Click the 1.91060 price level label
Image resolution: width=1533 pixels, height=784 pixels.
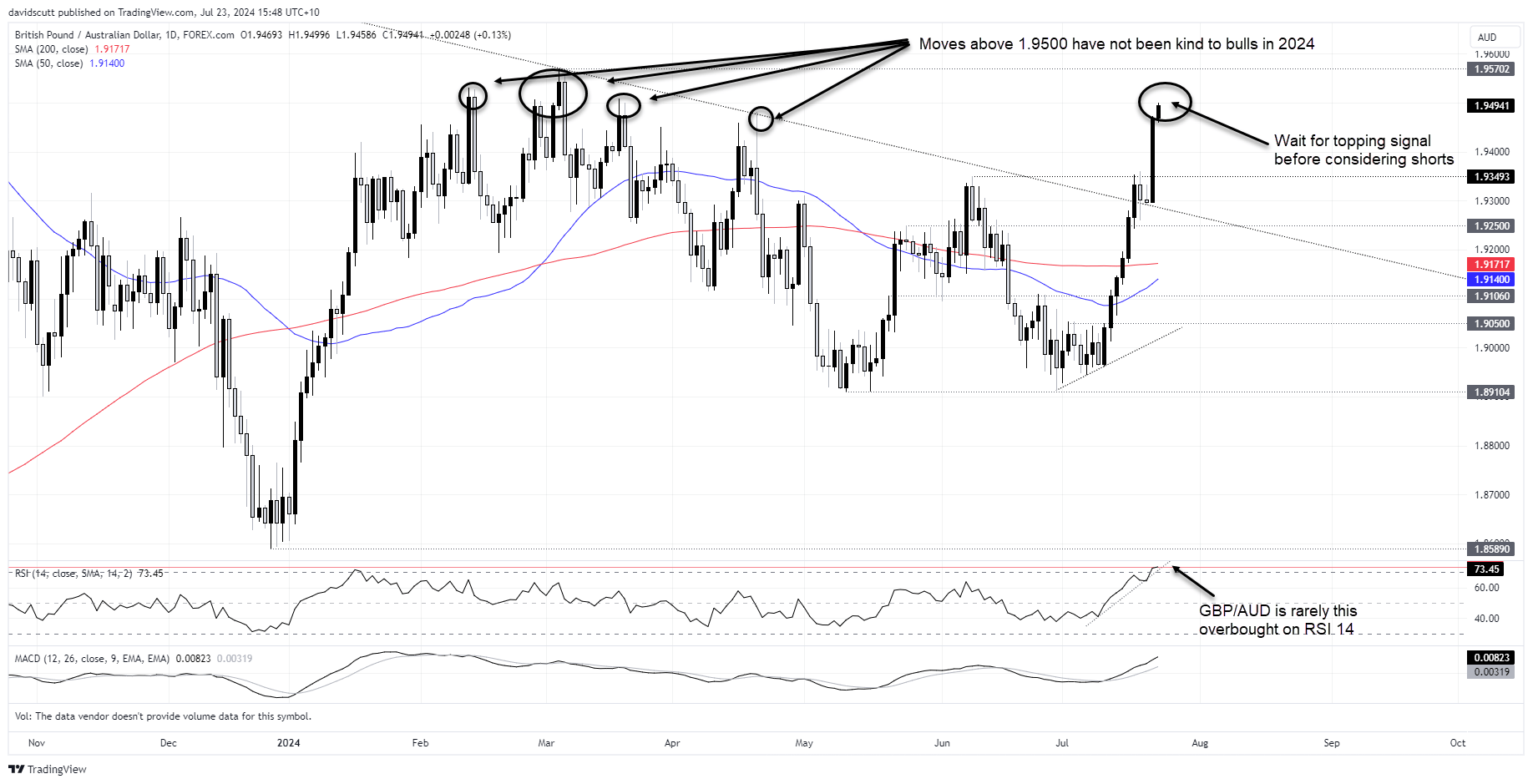[1491, 296]
